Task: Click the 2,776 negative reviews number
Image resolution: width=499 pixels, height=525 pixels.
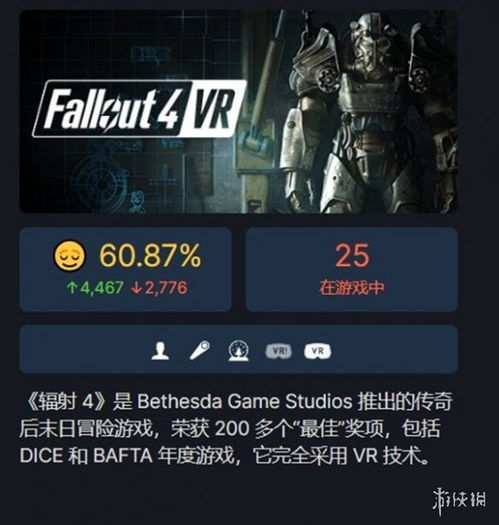Action: [165, 288]
